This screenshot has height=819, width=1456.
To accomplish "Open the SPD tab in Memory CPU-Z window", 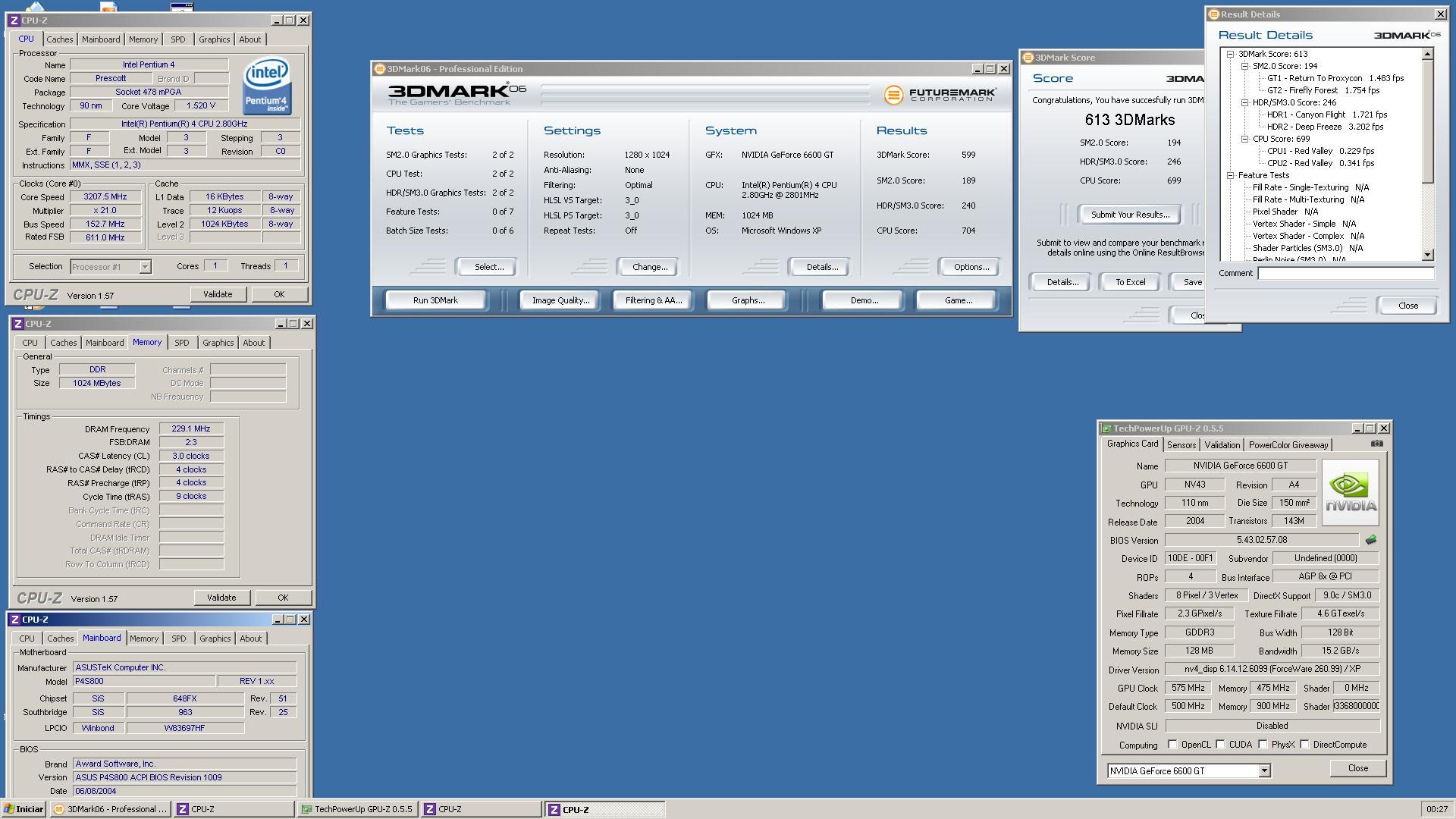I will click(182, 343).
